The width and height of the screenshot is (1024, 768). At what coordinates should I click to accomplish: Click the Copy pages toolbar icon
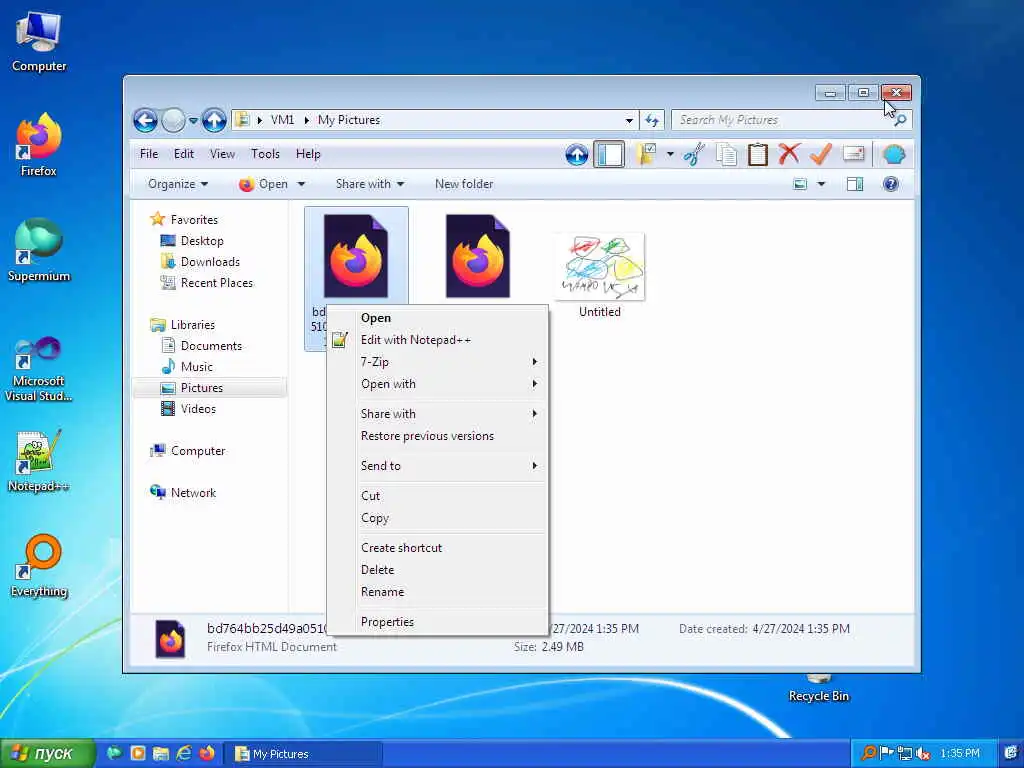click(726, 155)
